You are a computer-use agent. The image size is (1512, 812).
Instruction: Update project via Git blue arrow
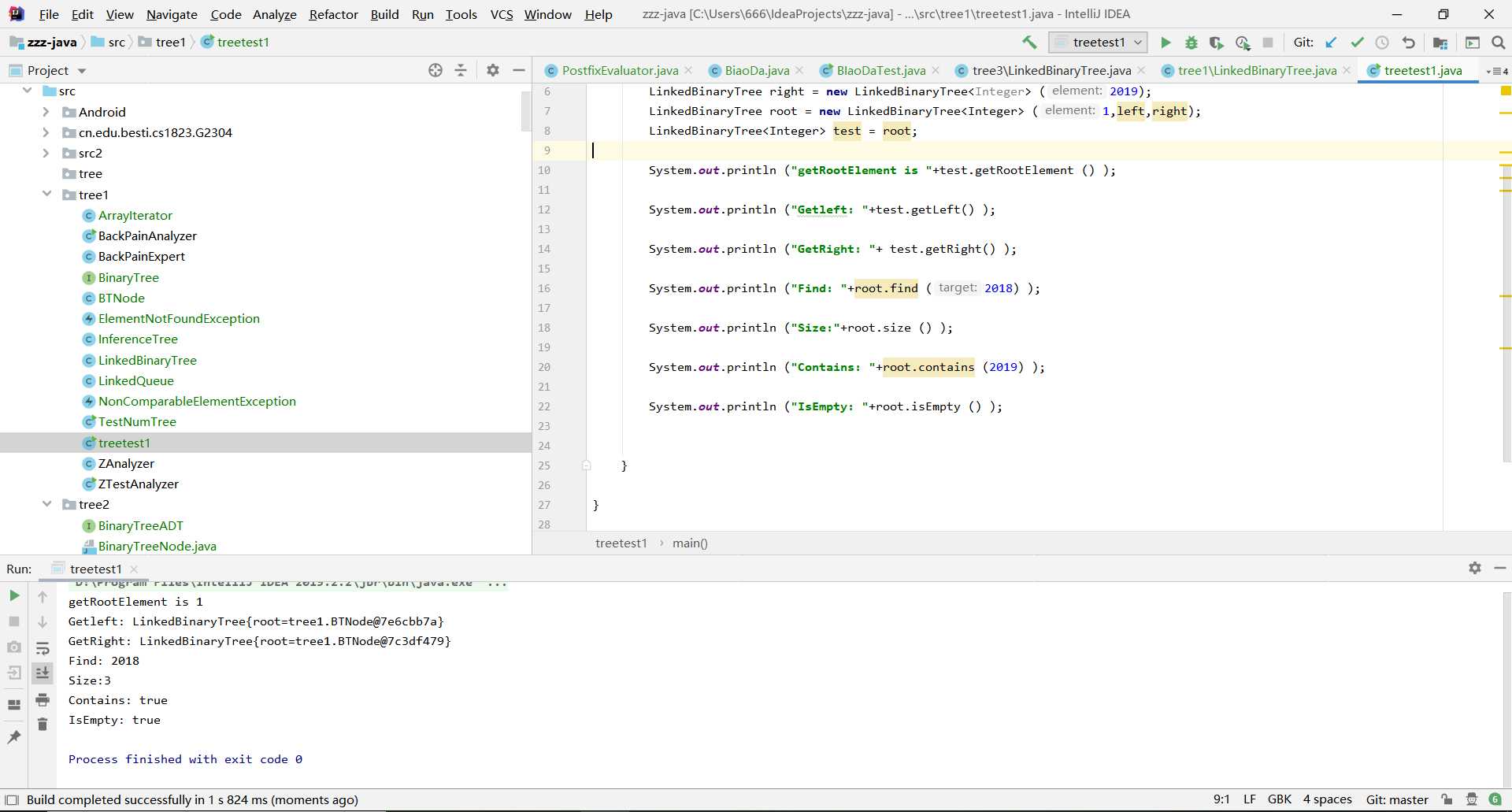1331,43
